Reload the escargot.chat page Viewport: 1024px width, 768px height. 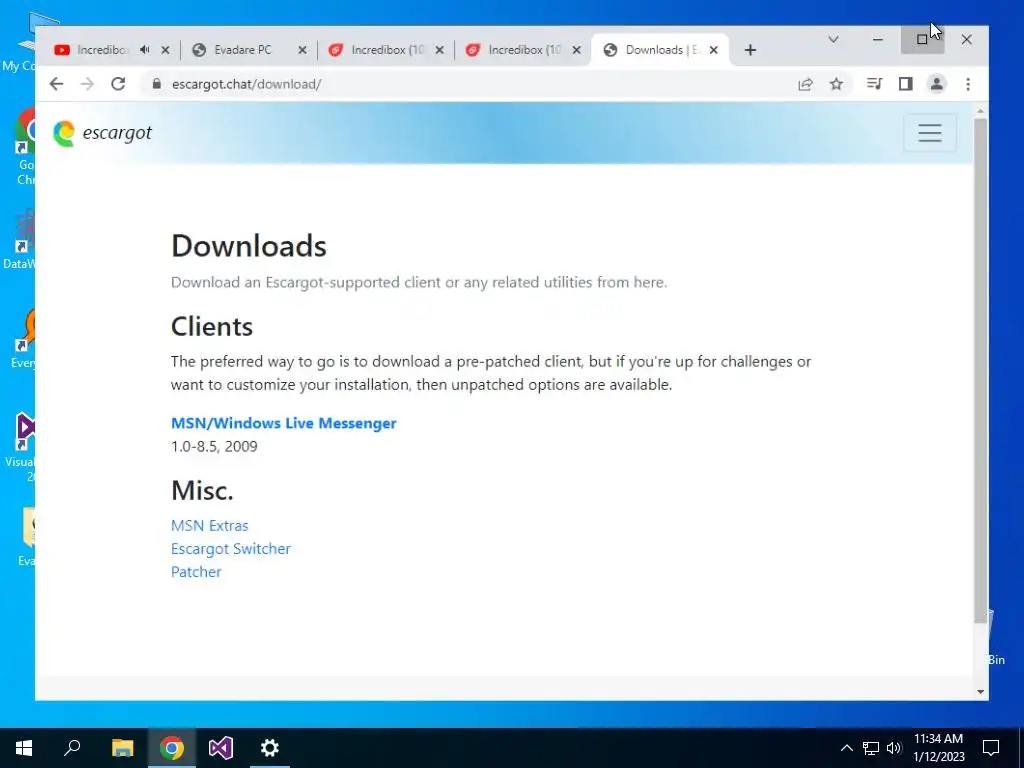pos(118,84)
